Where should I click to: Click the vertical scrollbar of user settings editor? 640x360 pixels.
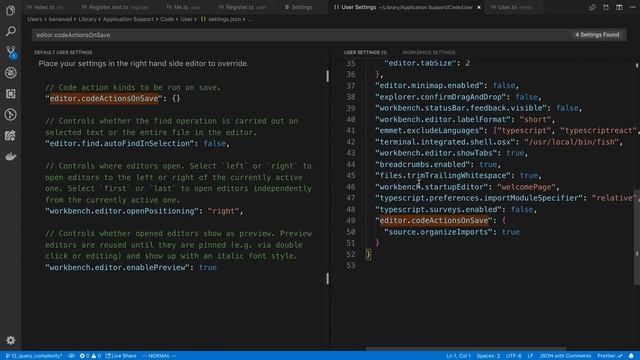pos(637,237)
